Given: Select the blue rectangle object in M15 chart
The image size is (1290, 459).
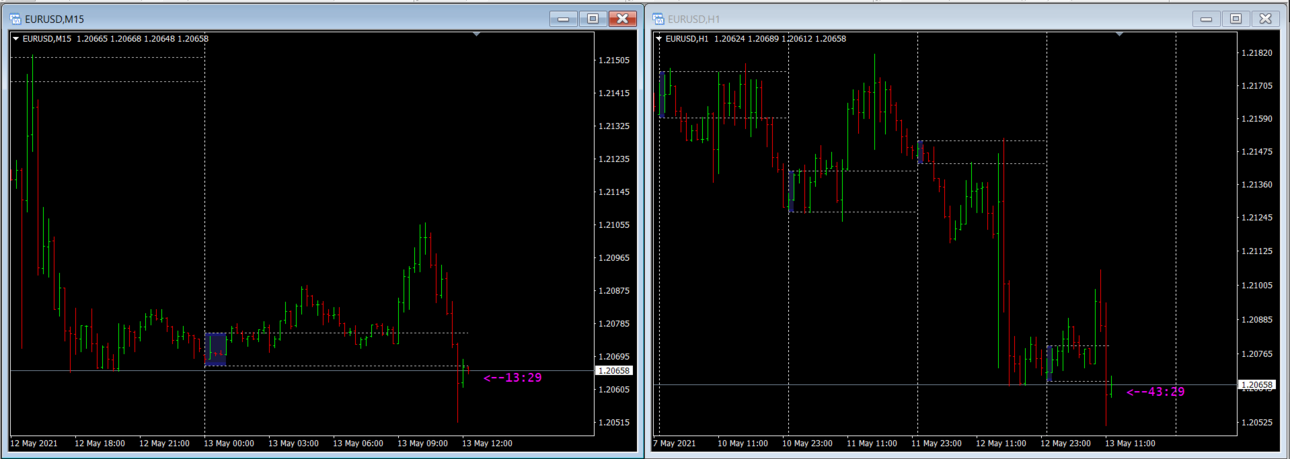Looking at the screenshot, I should point(215,349).
